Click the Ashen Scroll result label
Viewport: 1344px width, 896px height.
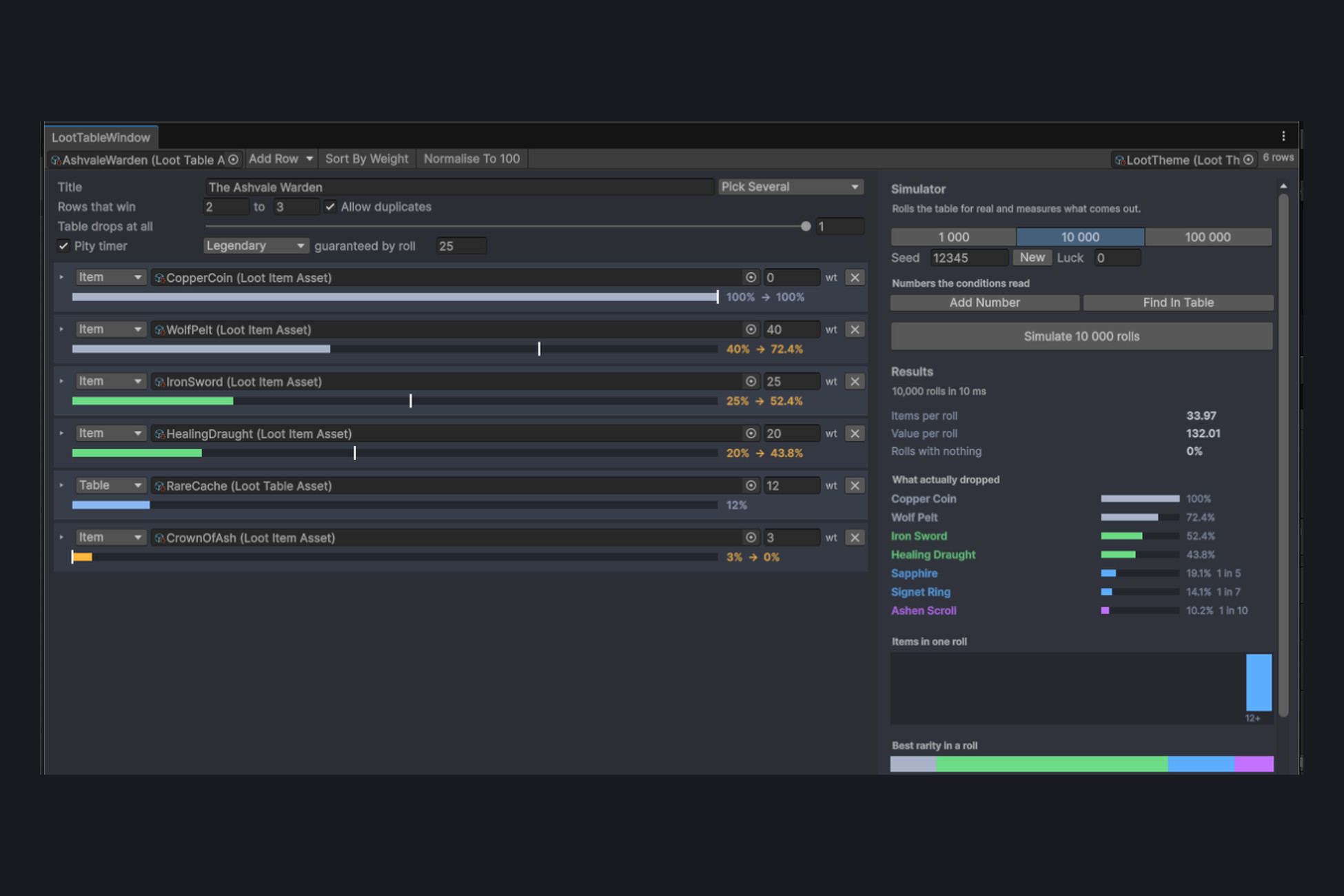click(924, 611)
